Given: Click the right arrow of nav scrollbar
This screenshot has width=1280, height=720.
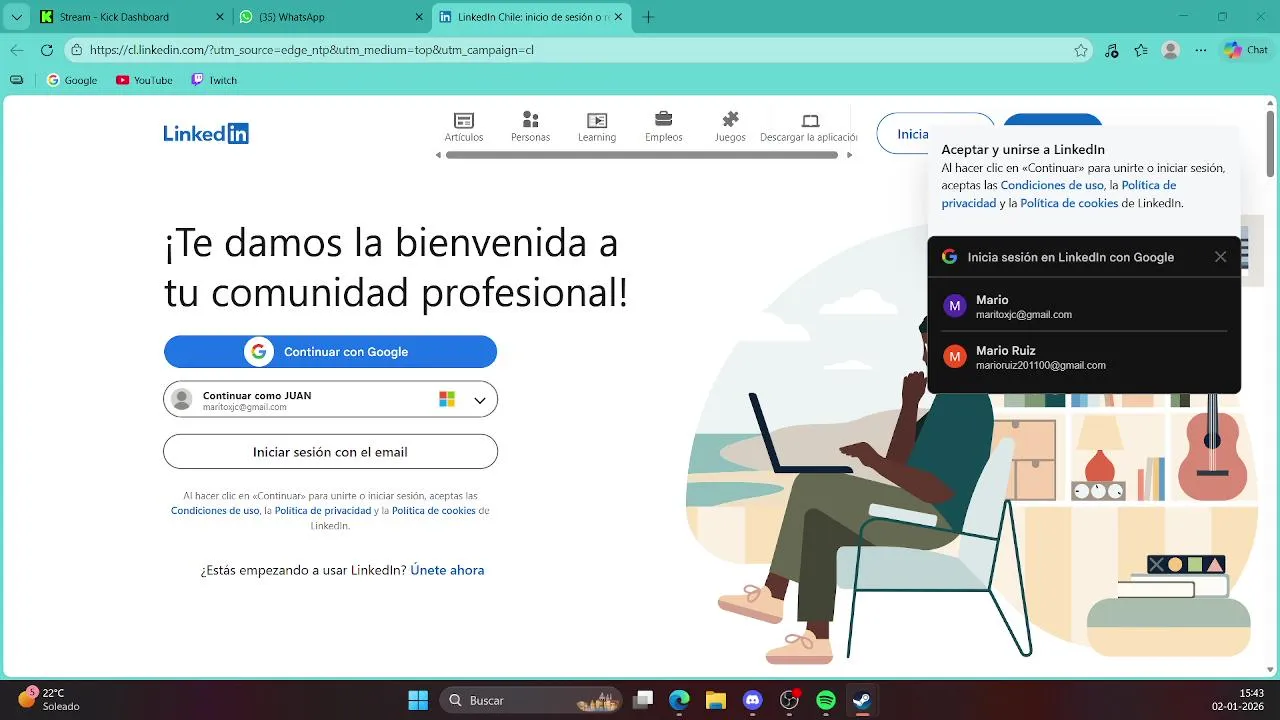Looking at the screenshot, I should click(850, 155).
